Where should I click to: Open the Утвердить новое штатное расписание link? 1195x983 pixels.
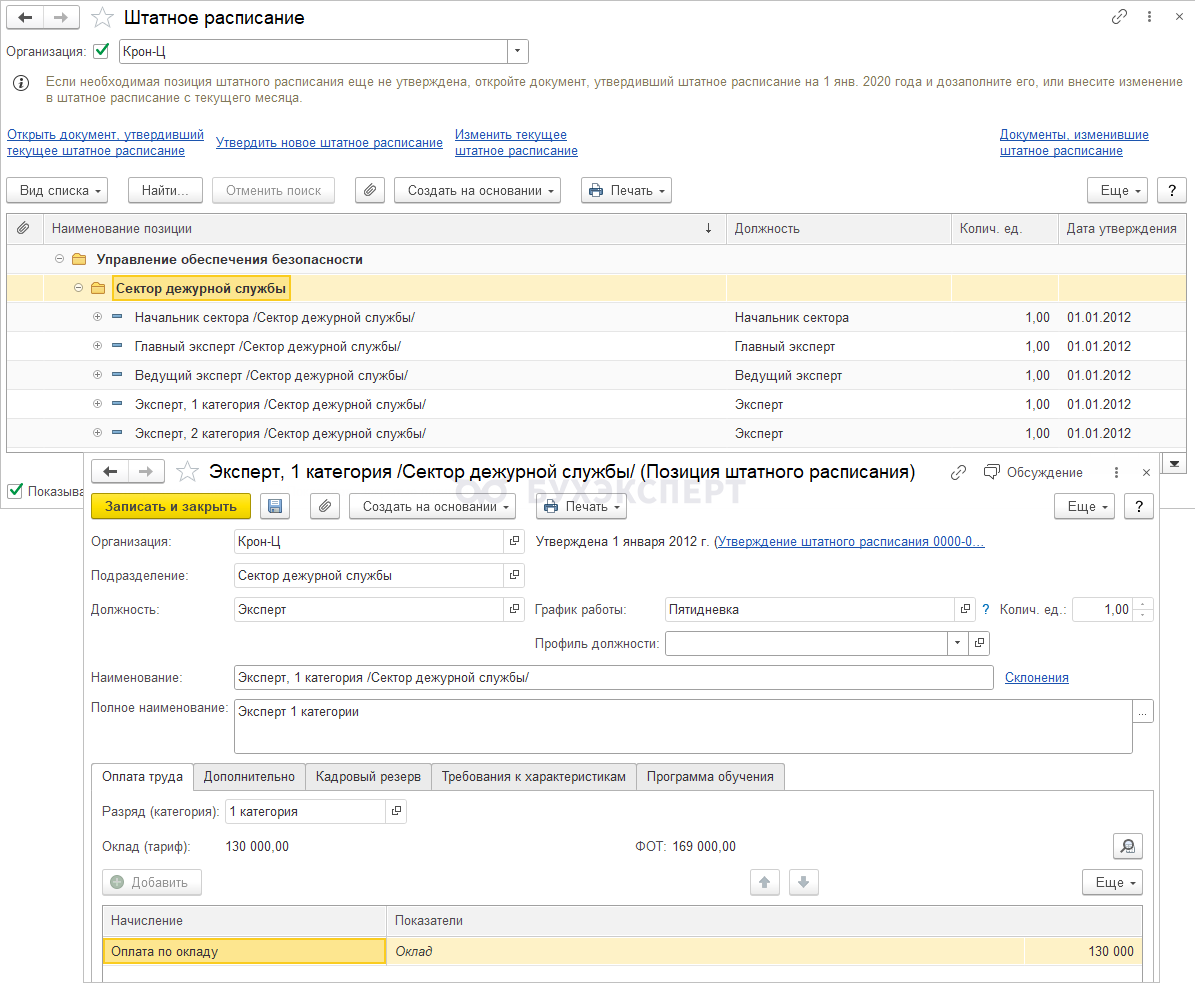(x=329, y=143)
